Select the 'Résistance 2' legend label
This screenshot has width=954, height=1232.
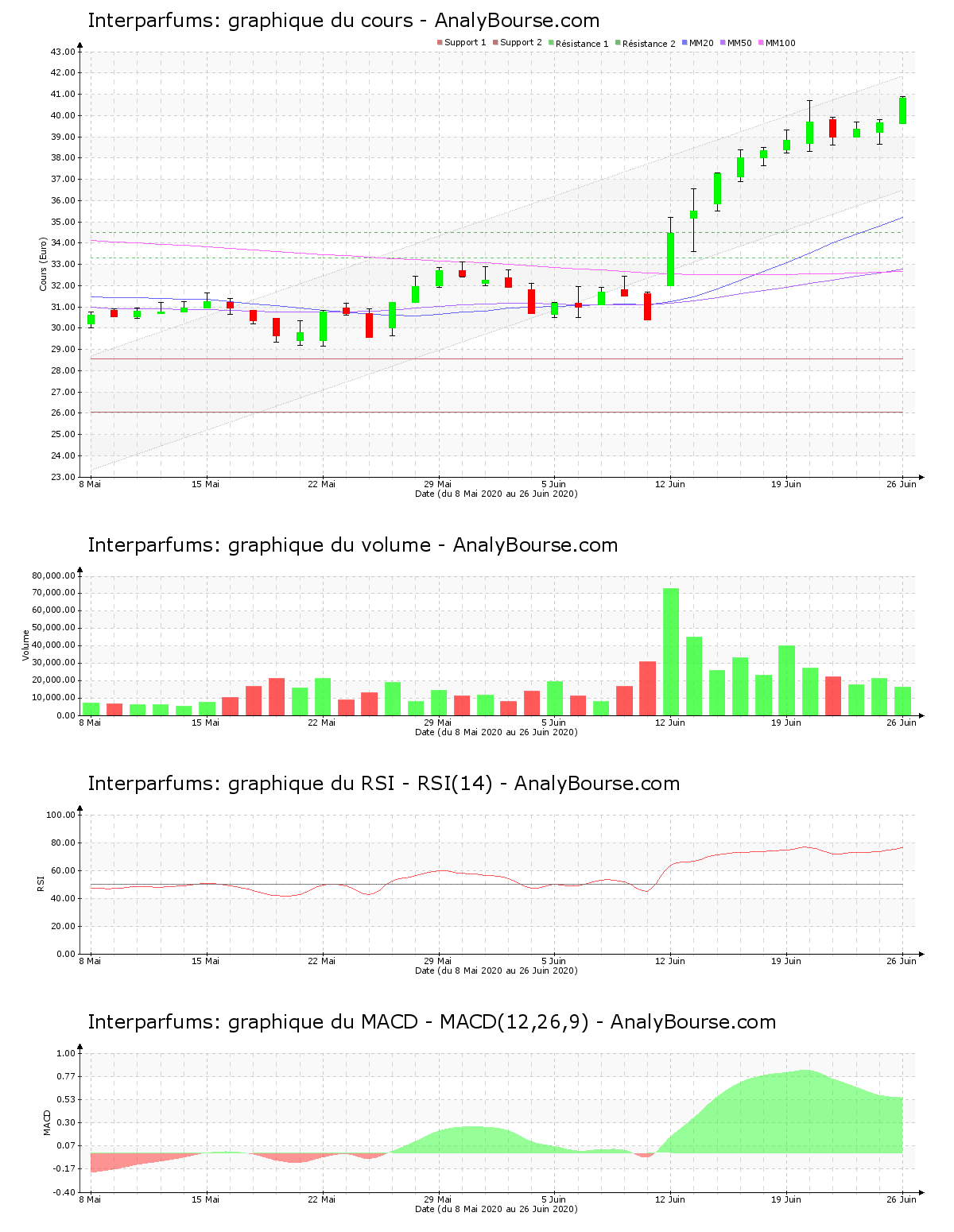click(x=649, y=44)
